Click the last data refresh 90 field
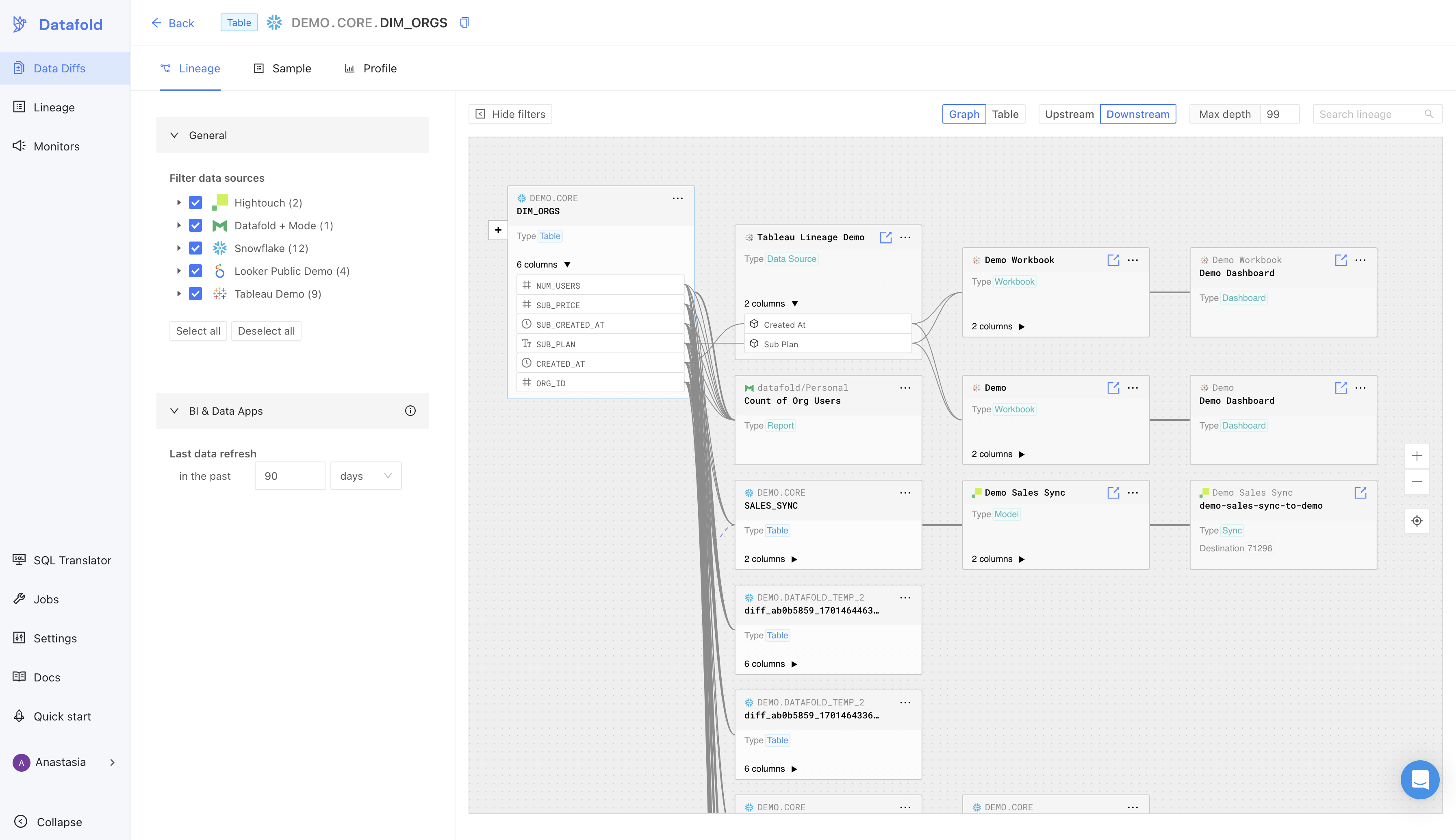Screen dimensions: 1456x840 291,476
